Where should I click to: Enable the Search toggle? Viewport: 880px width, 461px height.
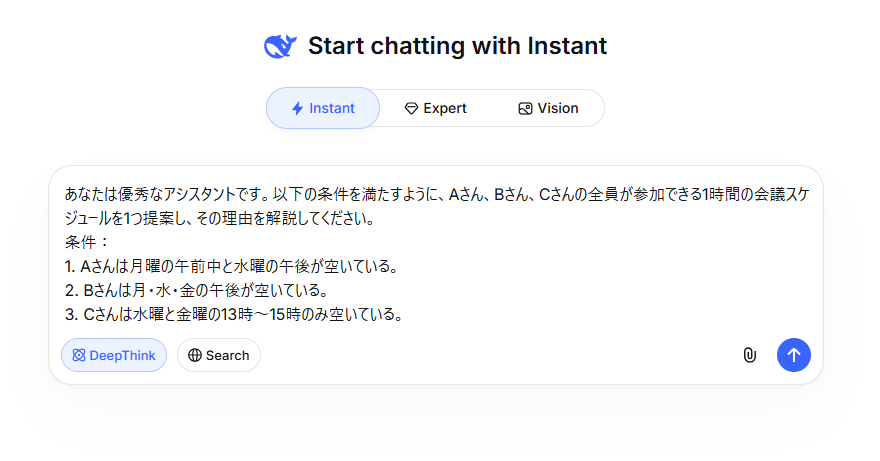219,355
